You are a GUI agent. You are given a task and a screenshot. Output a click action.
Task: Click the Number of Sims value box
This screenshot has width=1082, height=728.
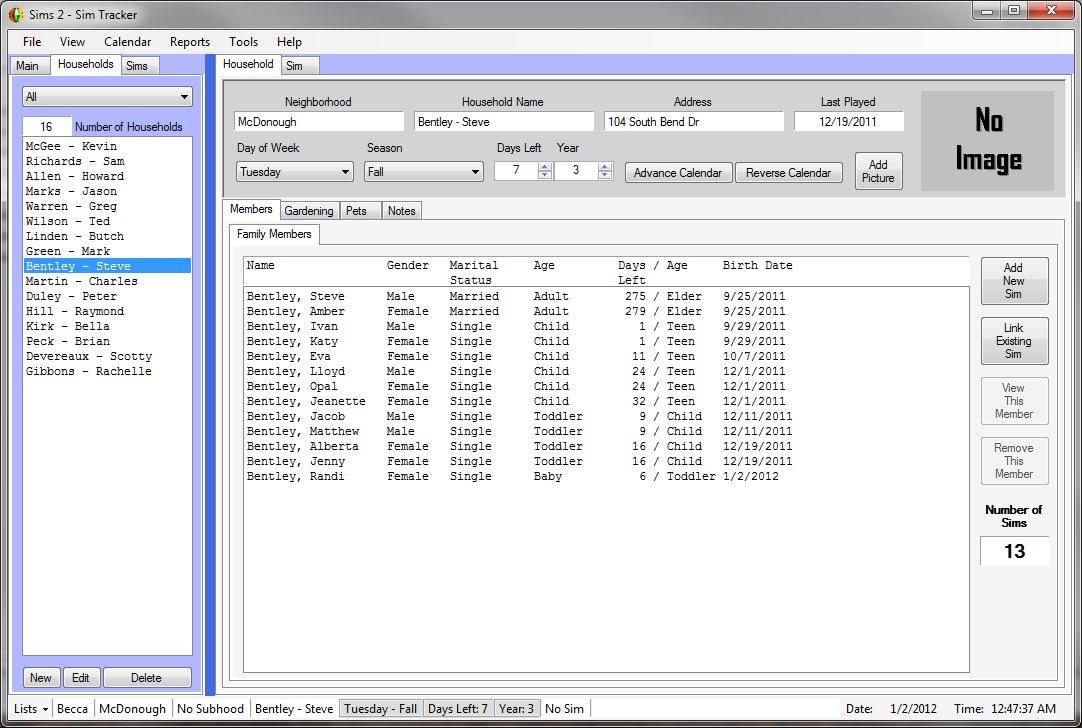point(1014,551)
